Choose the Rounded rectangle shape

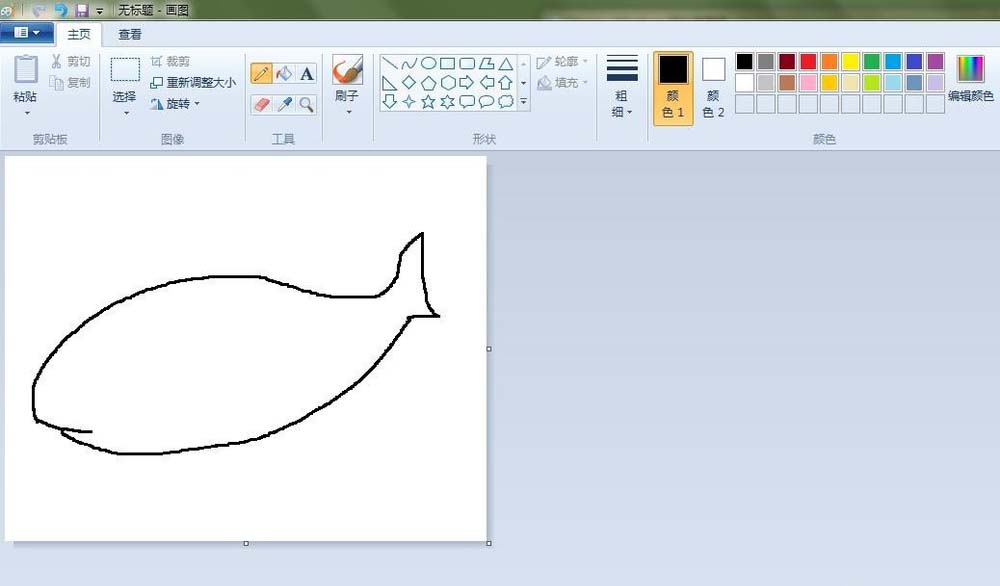(x=467, y=63)
